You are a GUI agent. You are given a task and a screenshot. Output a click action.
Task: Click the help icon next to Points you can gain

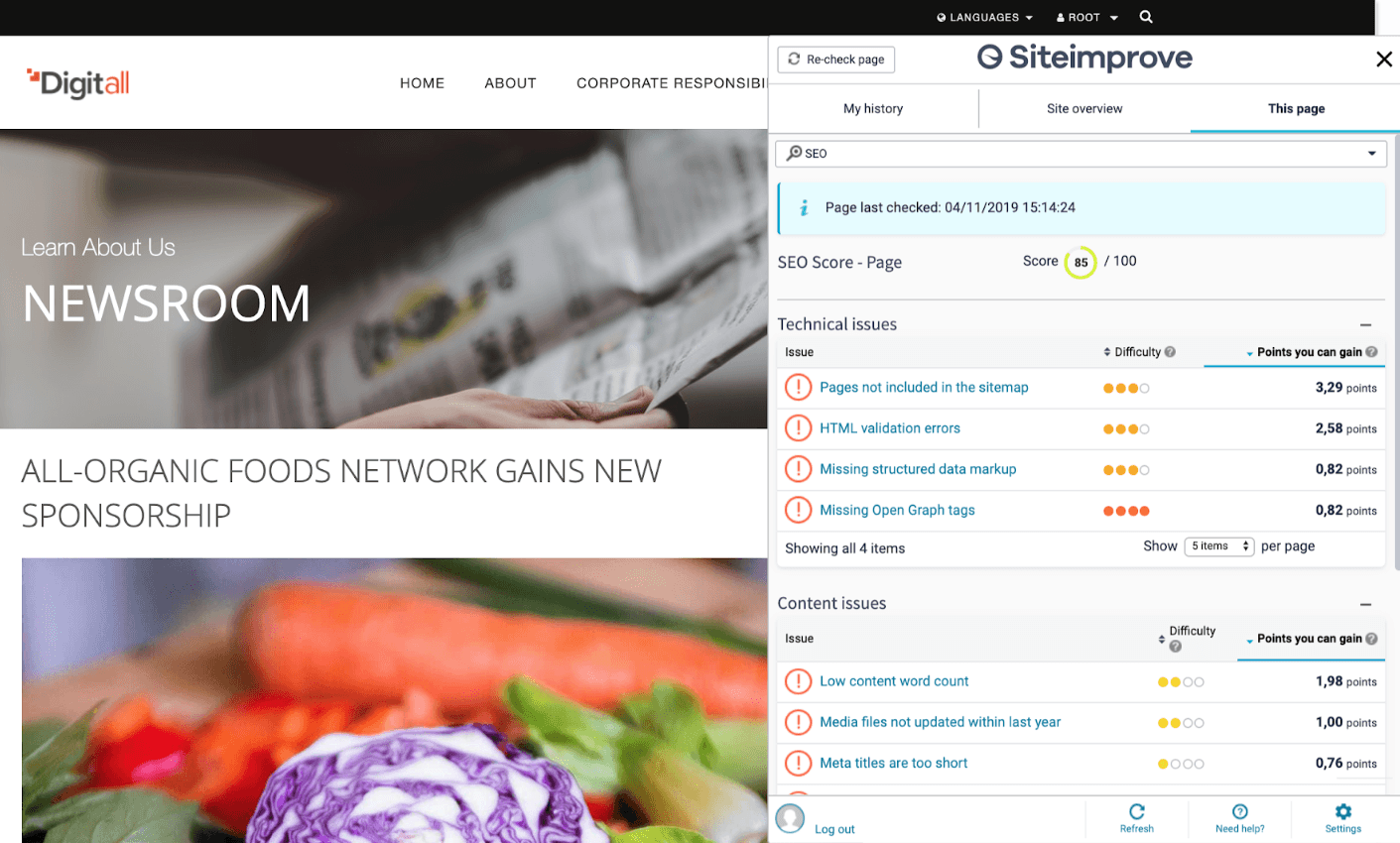pos(1371,352)
